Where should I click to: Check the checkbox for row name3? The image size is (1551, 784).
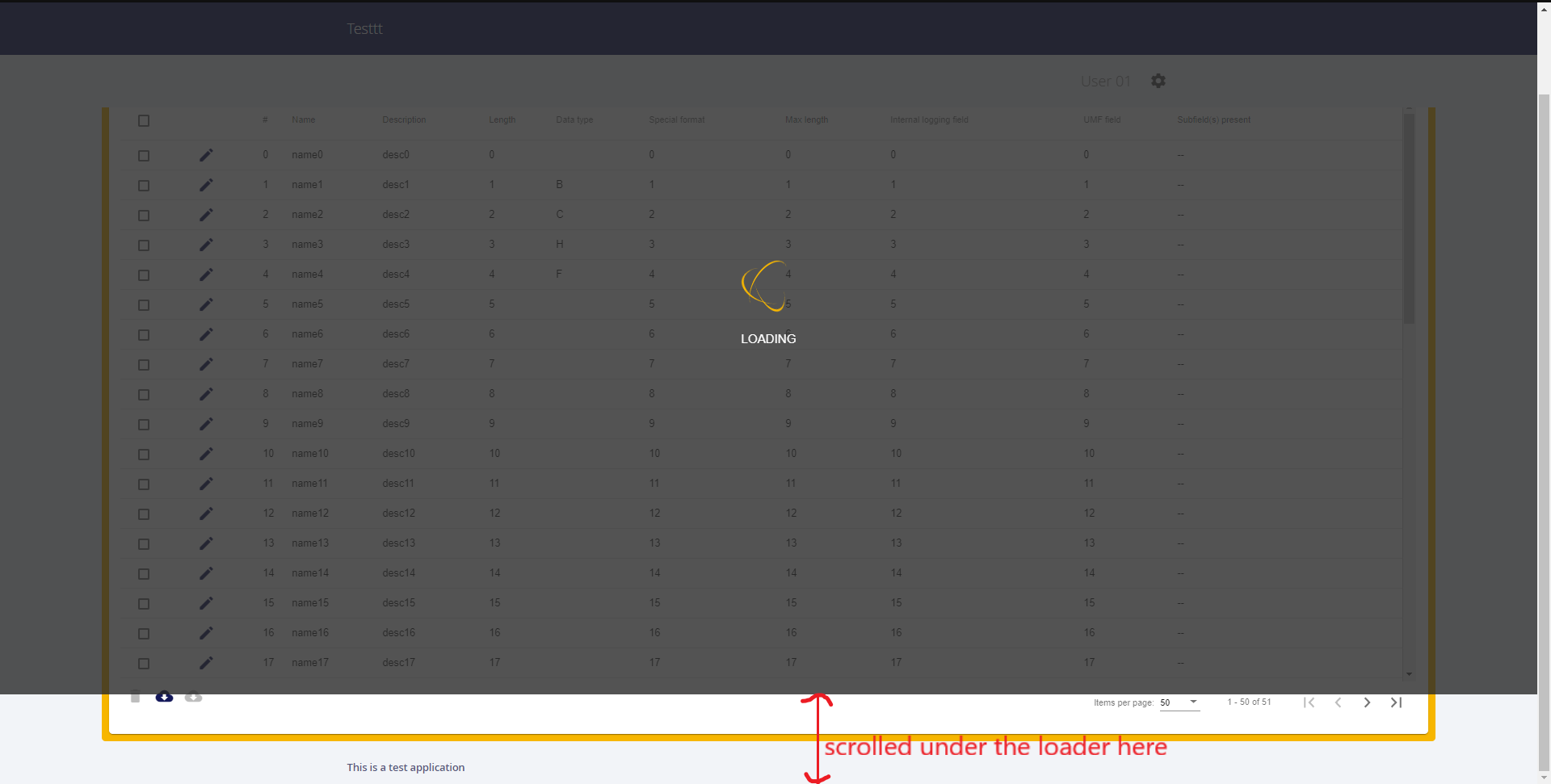(144, 245)
